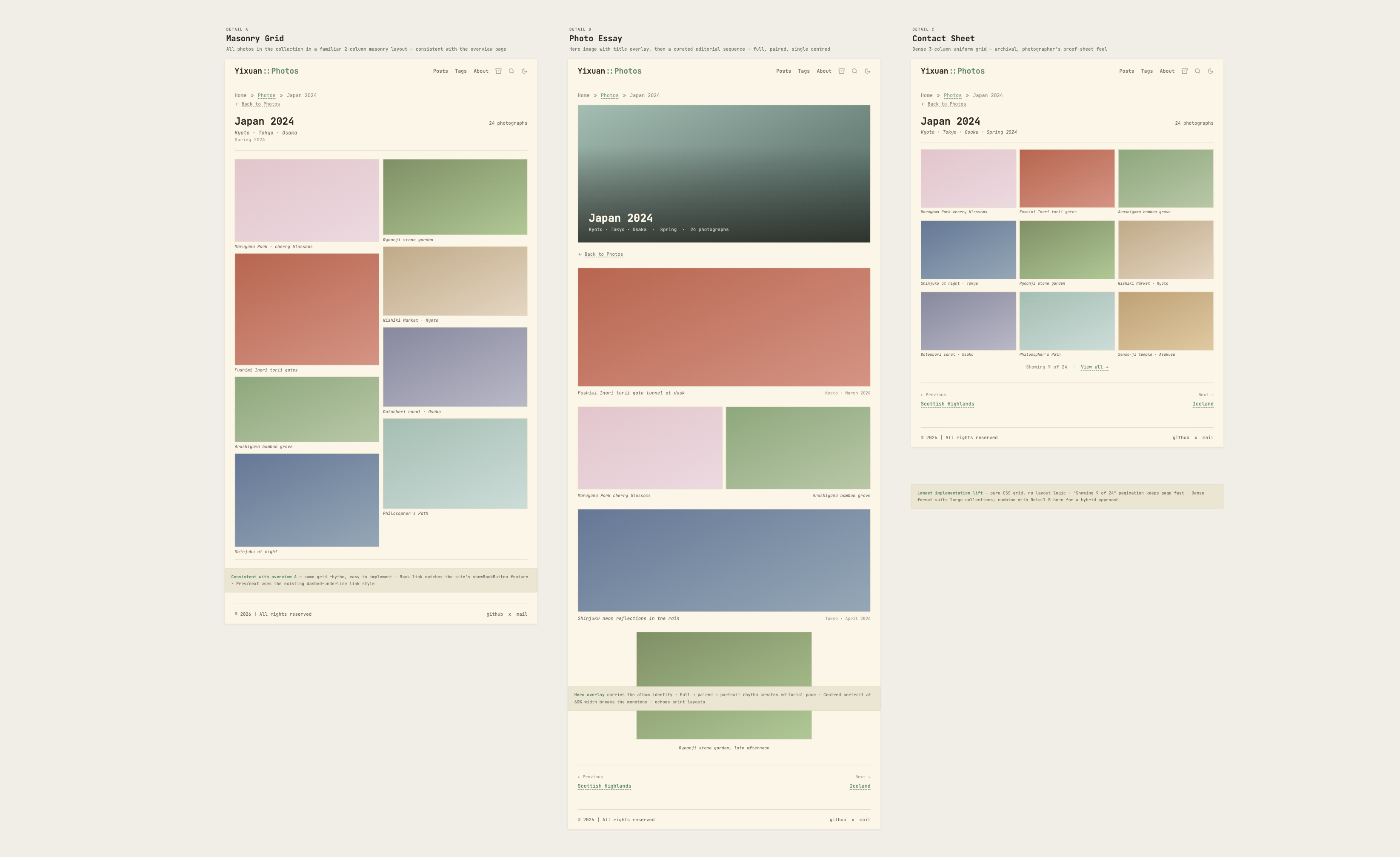Screen dimensions: 1400x857
Task: Click mail link in Contact Sheet footer
Action: tap(1208, 437)
